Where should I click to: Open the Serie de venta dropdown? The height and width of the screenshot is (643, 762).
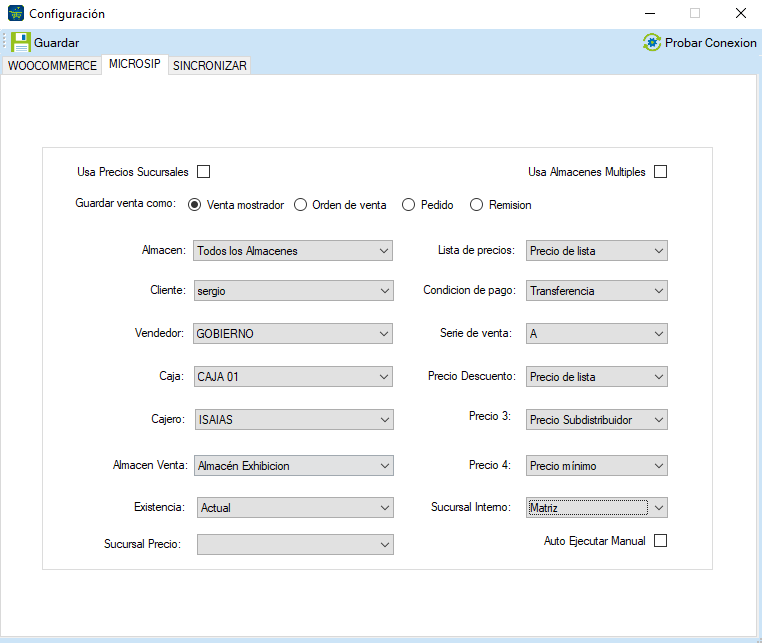pyautogui.click(x=597, y=333)
